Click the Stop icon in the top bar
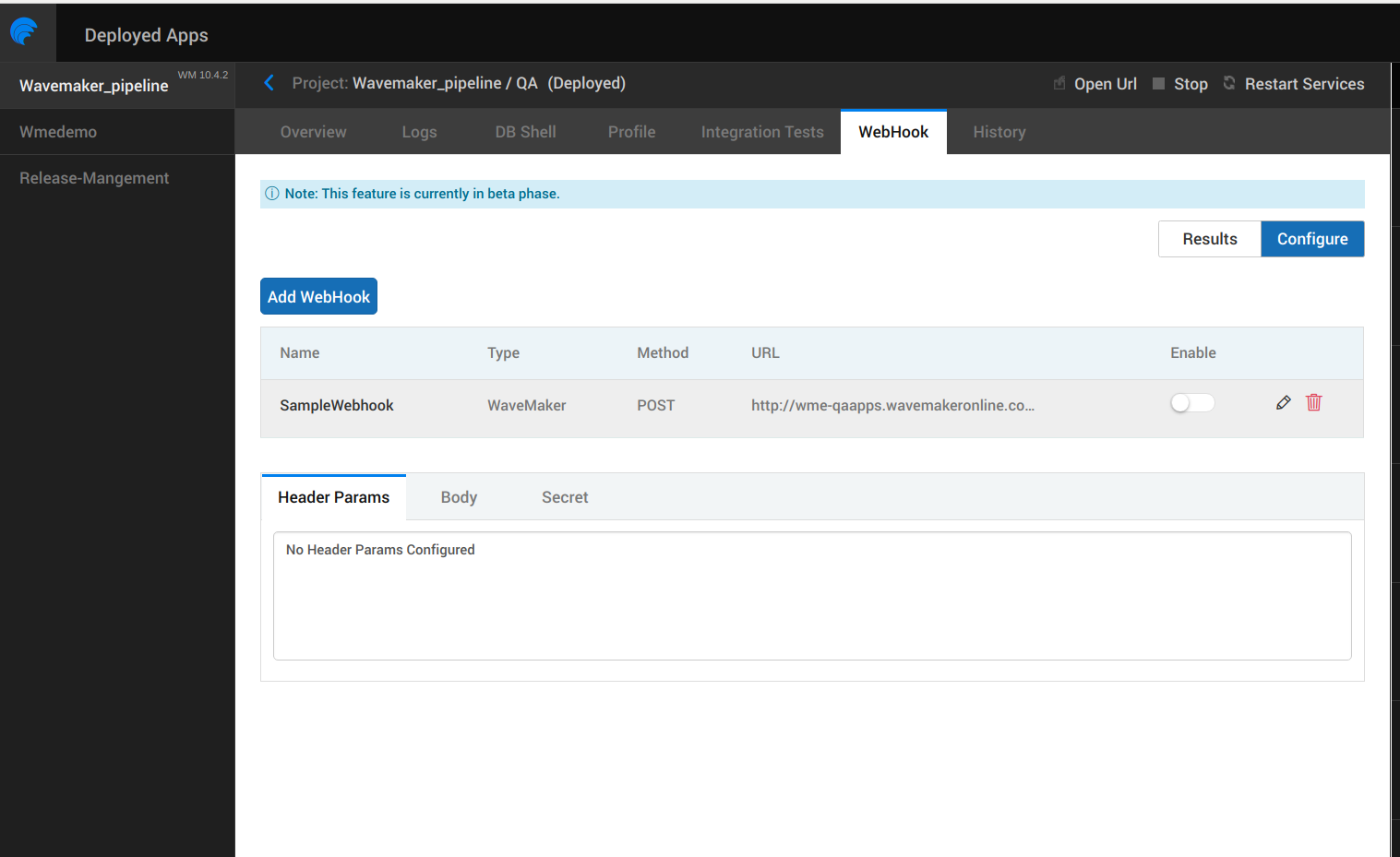Viewport: 1400px width, 857px height. pyautogui.click(x=1157, y=83)
